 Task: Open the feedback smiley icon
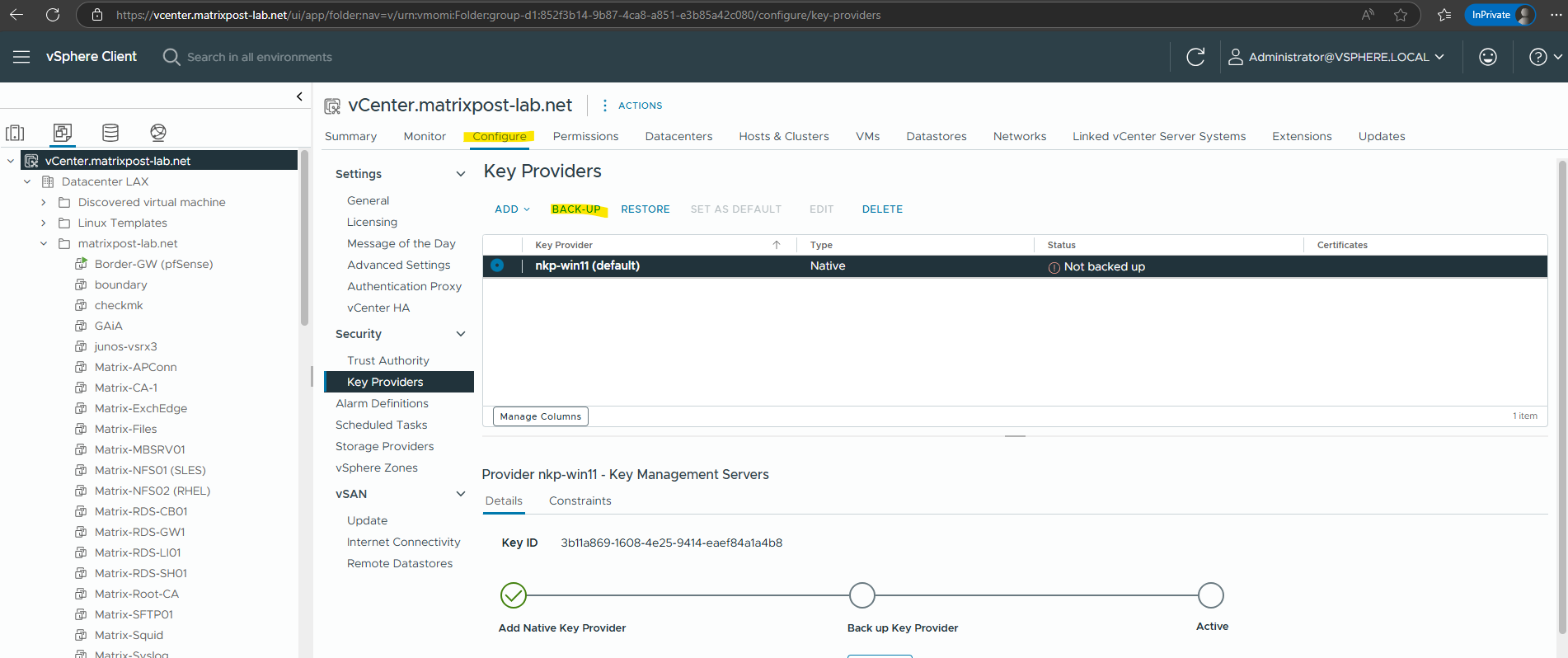tap(1488, 57)
